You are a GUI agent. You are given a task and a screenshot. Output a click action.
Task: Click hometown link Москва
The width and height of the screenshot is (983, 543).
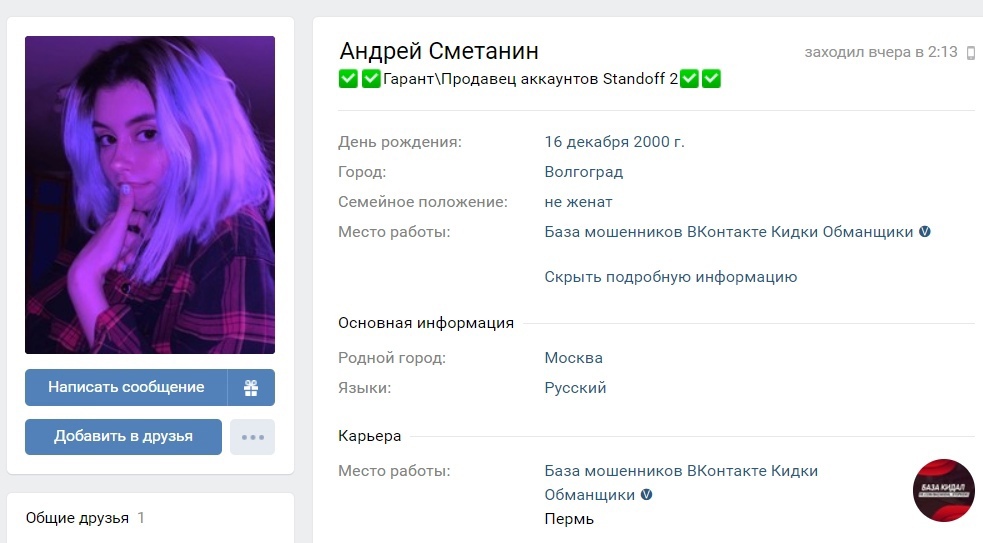574,358
